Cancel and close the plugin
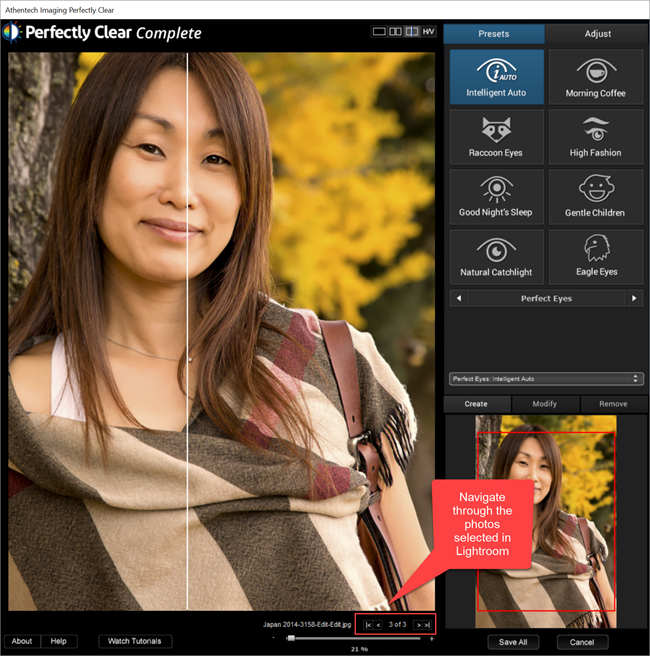The image size is (650, 656). coord(582,642)
